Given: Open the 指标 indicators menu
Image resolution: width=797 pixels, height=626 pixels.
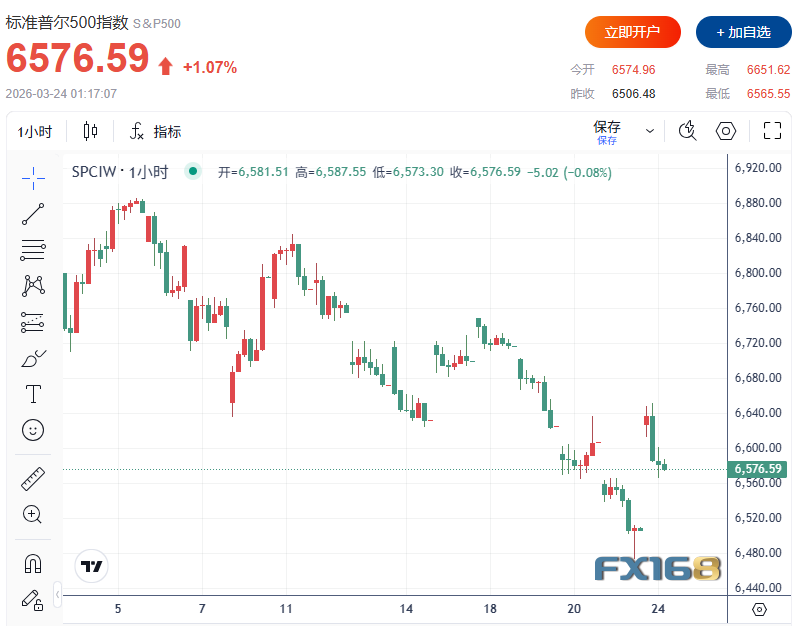Looking at the screenshot, I should (155, 131).
